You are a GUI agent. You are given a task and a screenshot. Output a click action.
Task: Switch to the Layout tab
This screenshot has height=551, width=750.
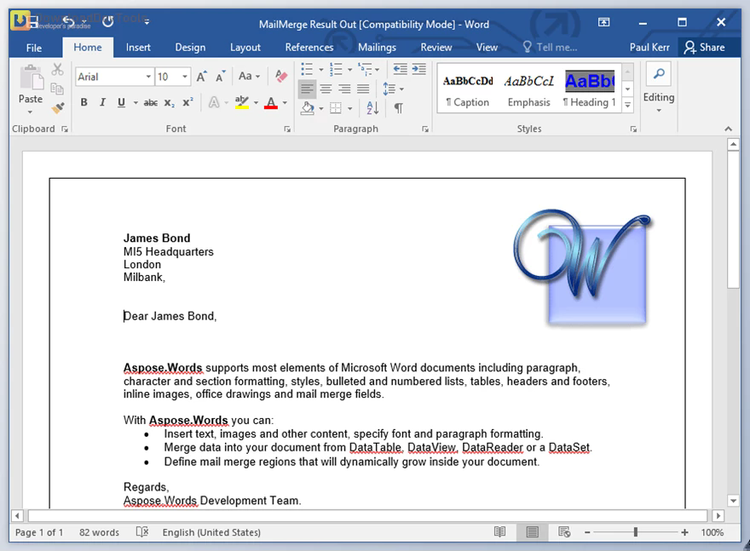tap(245, 47)
